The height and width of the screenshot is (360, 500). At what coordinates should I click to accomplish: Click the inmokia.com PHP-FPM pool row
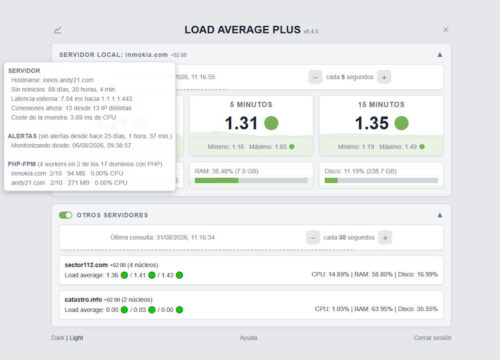click(67, 173)
